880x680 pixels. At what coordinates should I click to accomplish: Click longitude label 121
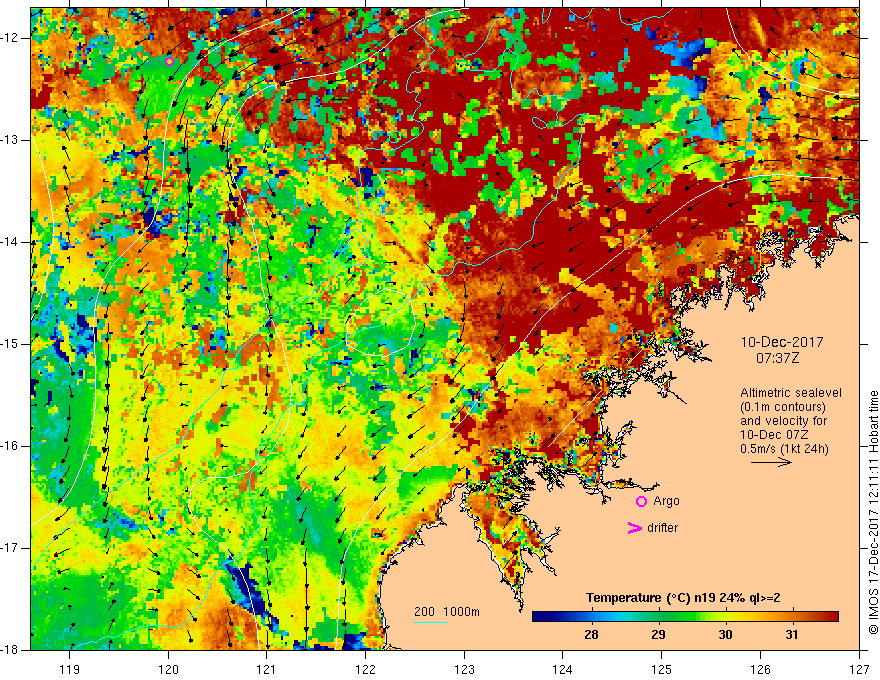tap(267, 669)
